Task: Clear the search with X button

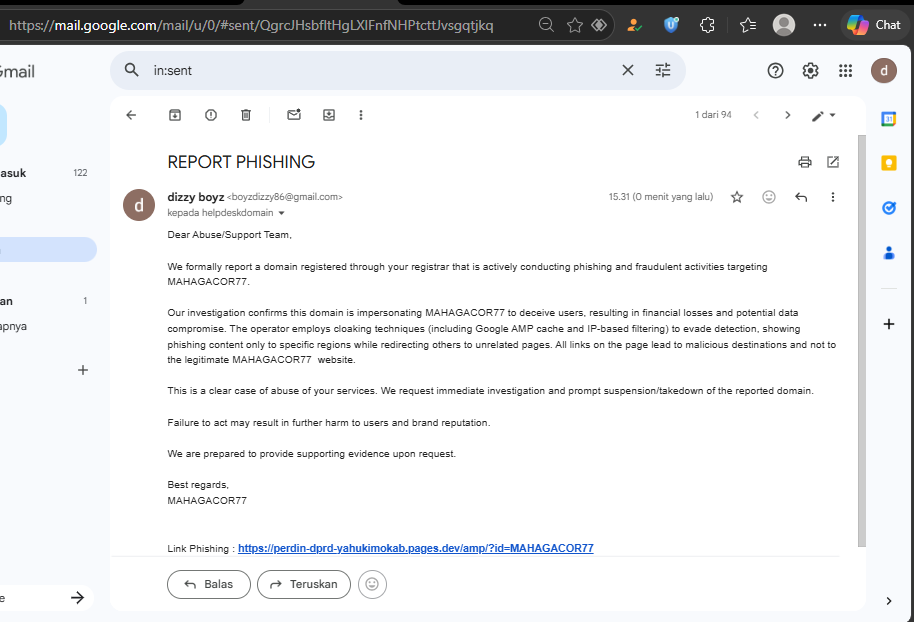Action: (x=628, y=71)
